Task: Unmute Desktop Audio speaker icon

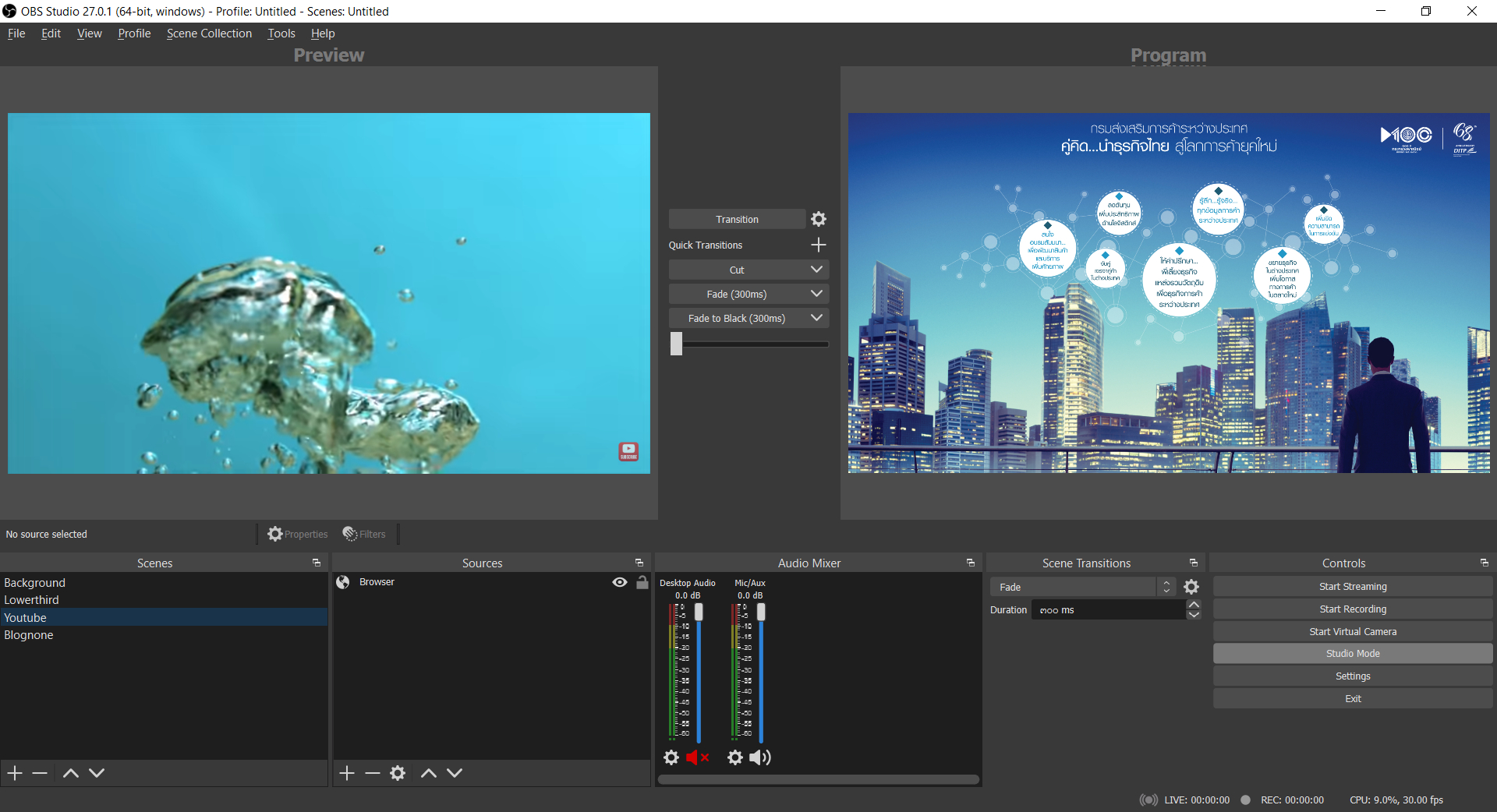Action: tap(696, 757)
